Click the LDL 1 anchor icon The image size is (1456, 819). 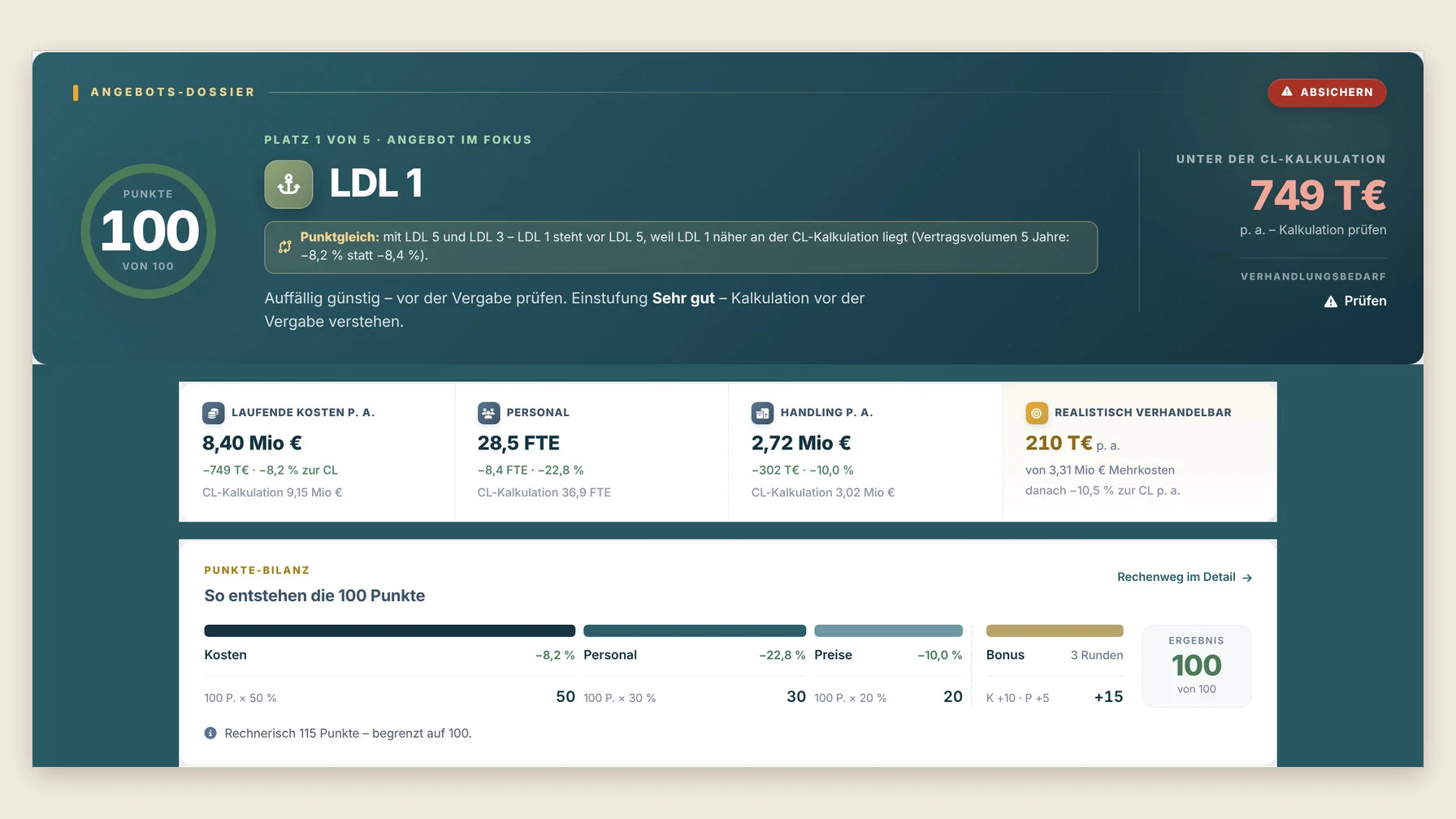[288, 184]
